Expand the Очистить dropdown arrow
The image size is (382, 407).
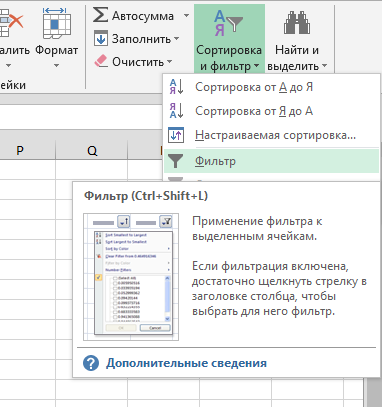click(169, 61)
